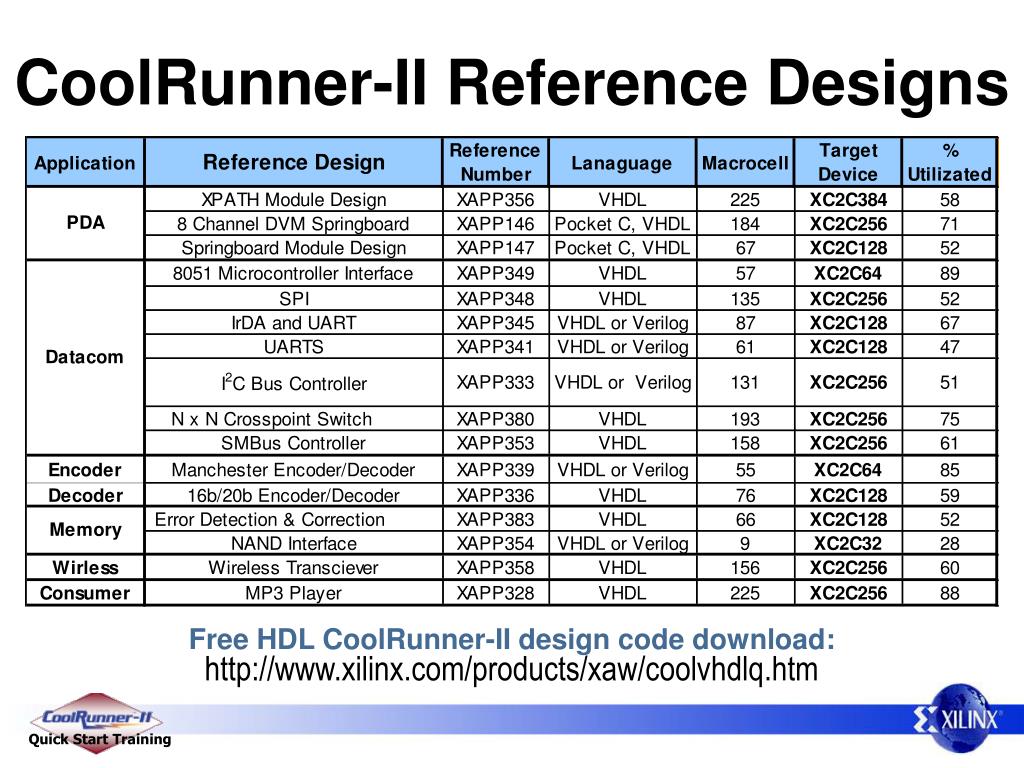Viewport: 1024px width, 768px height.
Task: Select the Consumer application cell
Action: click(85, 593)
